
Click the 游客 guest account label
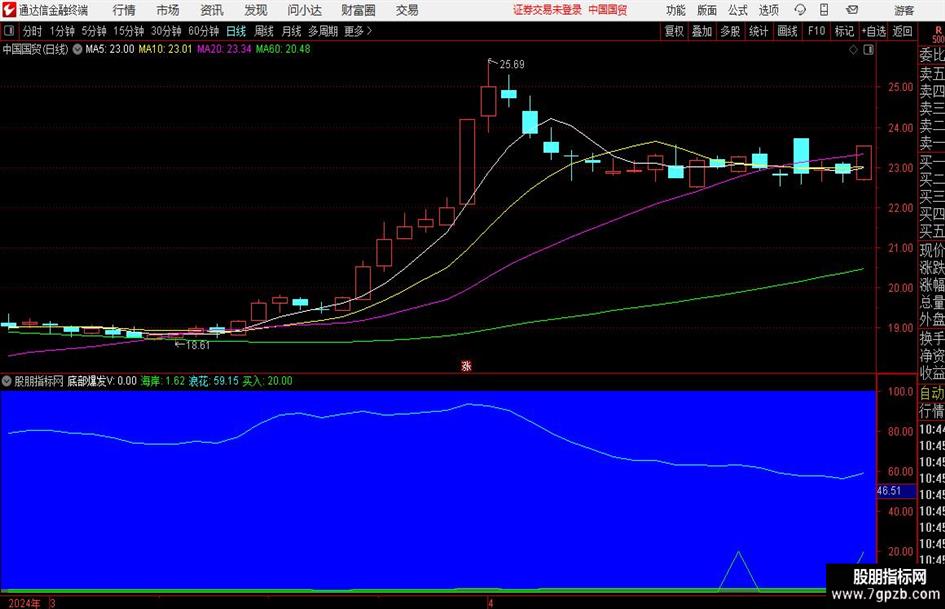[x=903, y=10]
